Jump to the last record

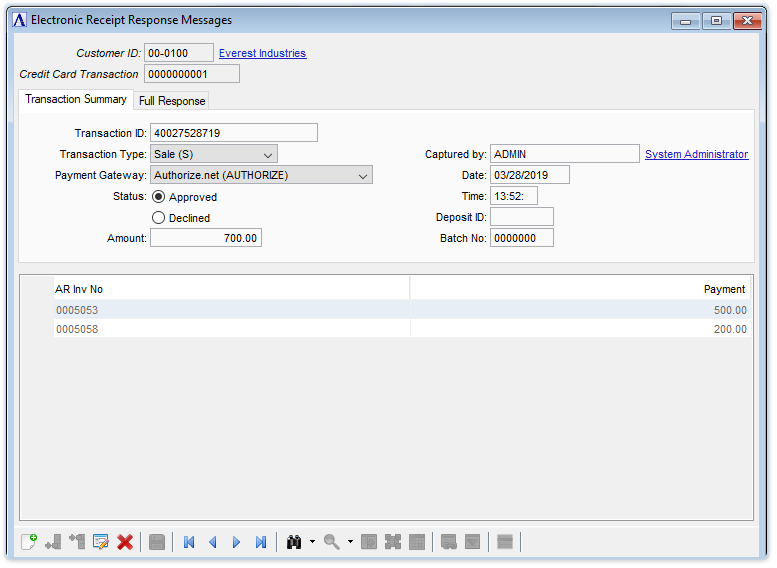(x=261, y=542)
